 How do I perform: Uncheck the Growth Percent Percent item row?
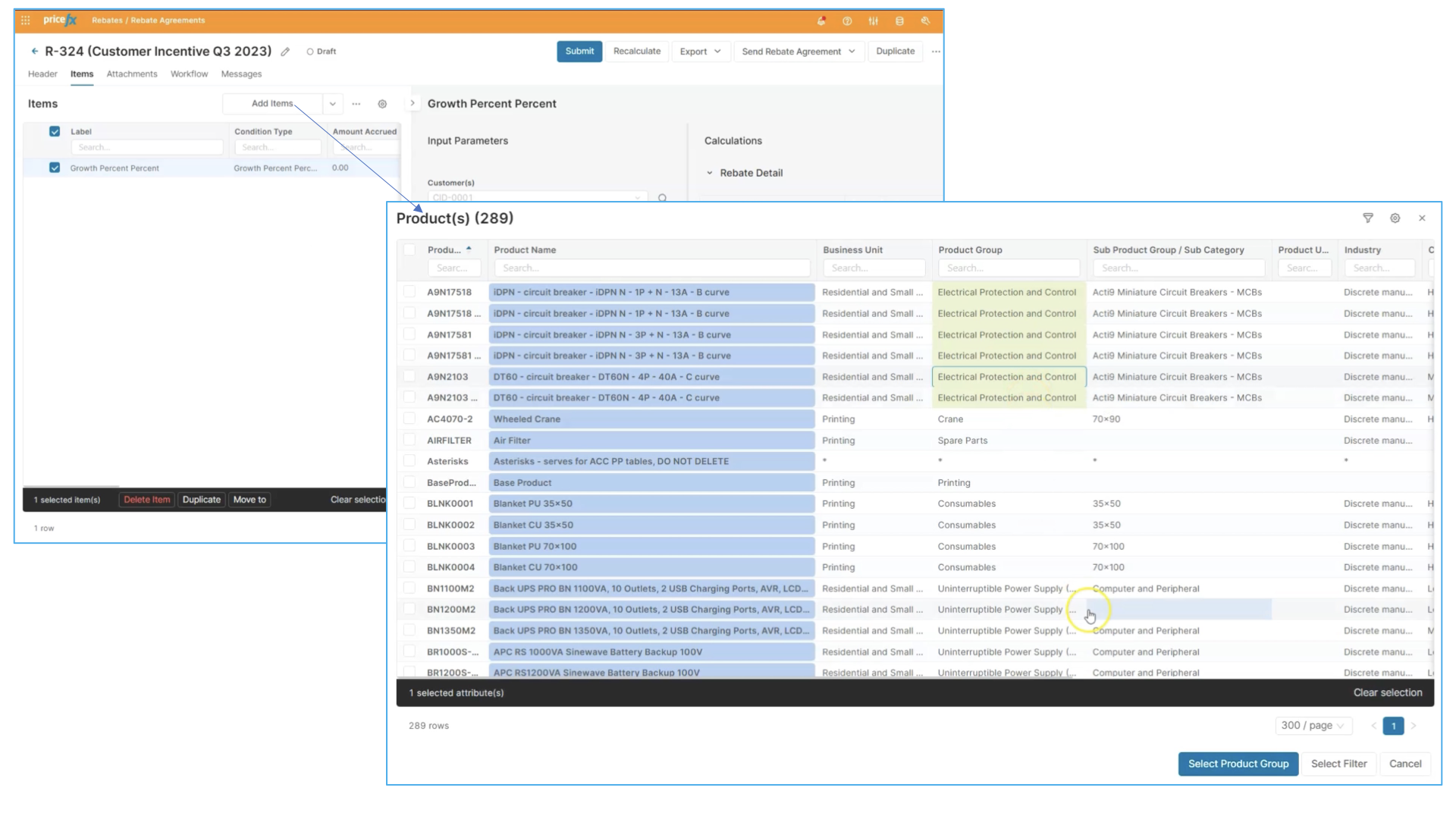pos(55,168)
